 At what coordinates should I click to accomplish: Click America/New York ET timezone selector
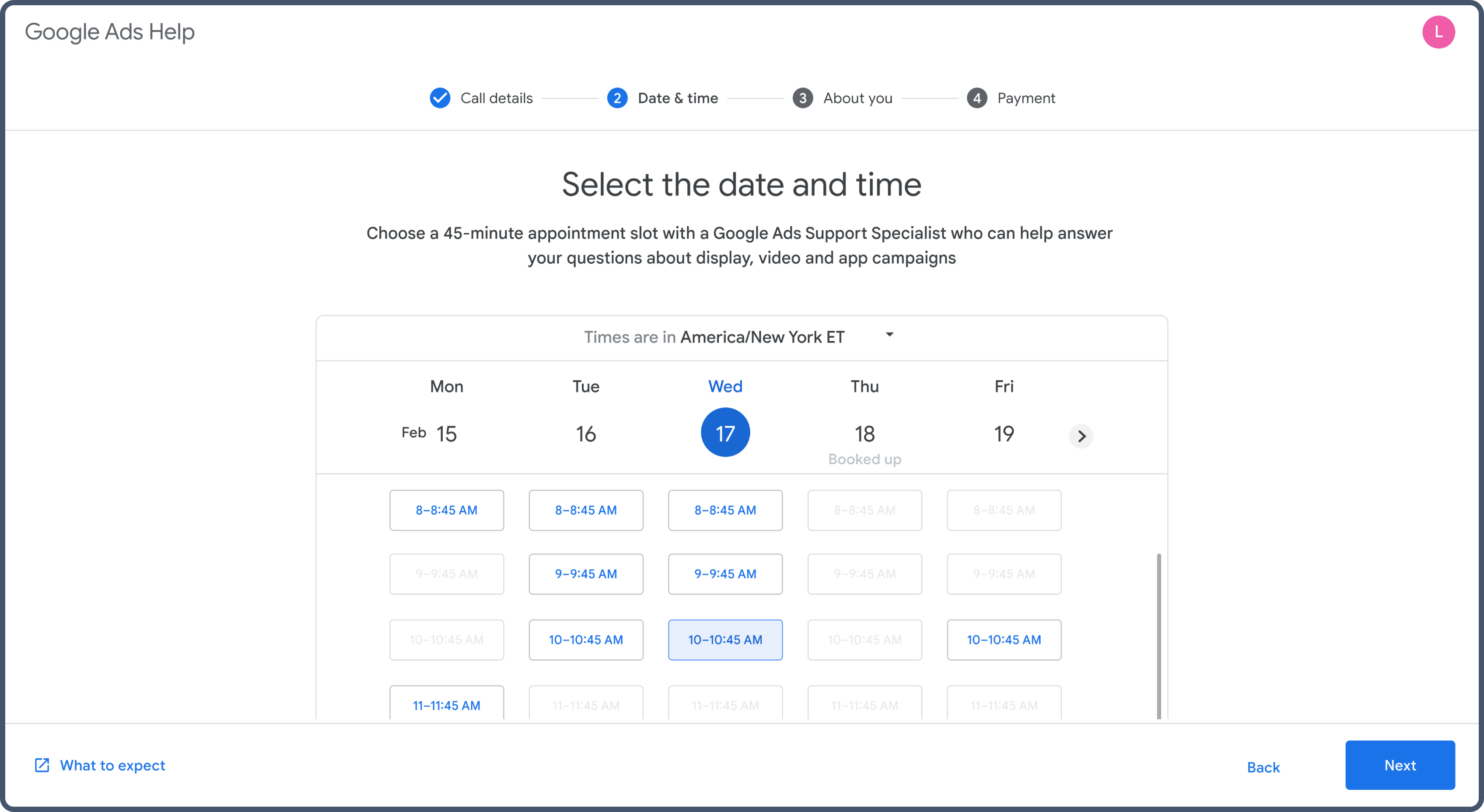pos(762,337)
